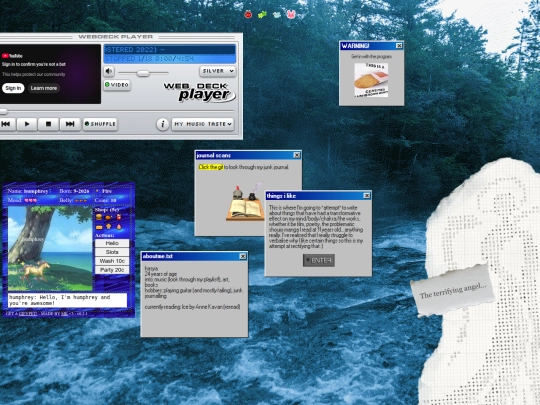Viewport: 540px width, 405px height.
Task: Stop playback in Webdeck Player
Action: tap(48, 124)
